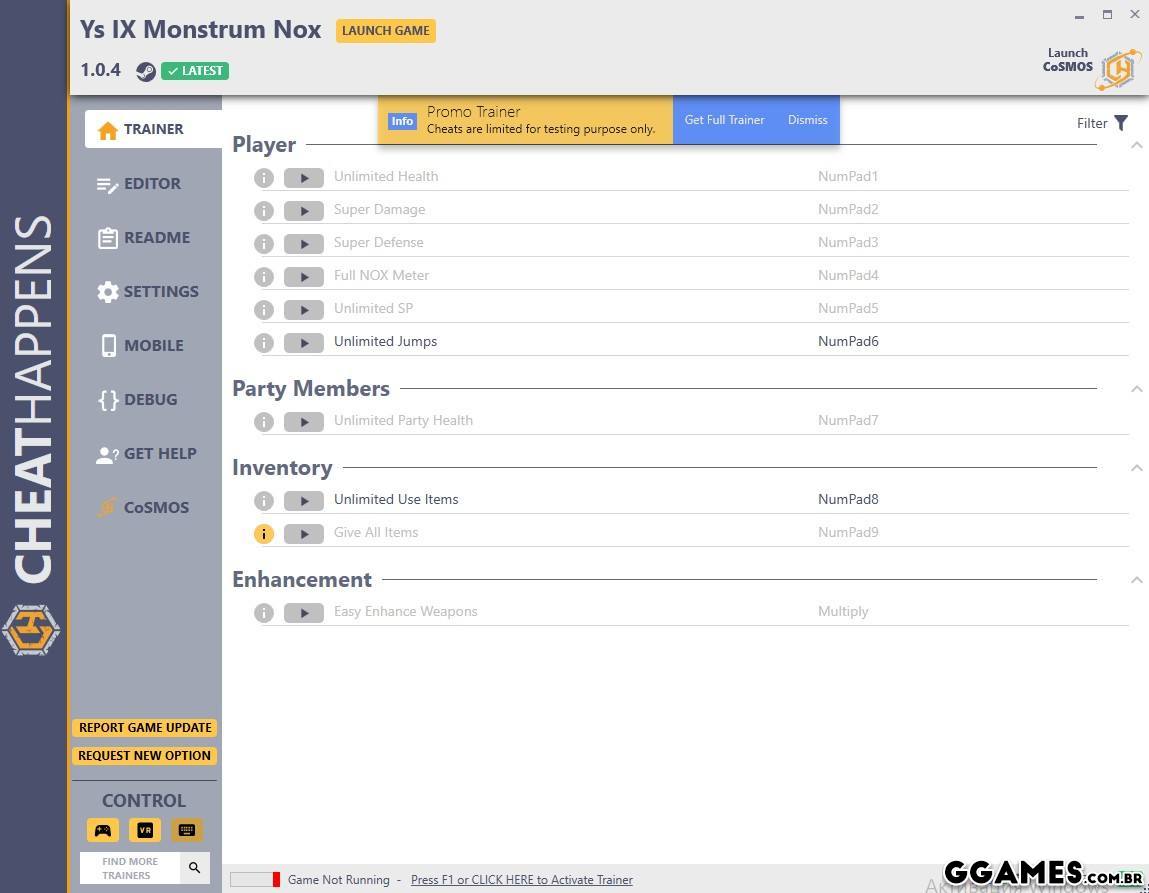Click the activate trainer link in status bar
This screenshot has height=893, width=1149.
521,880
